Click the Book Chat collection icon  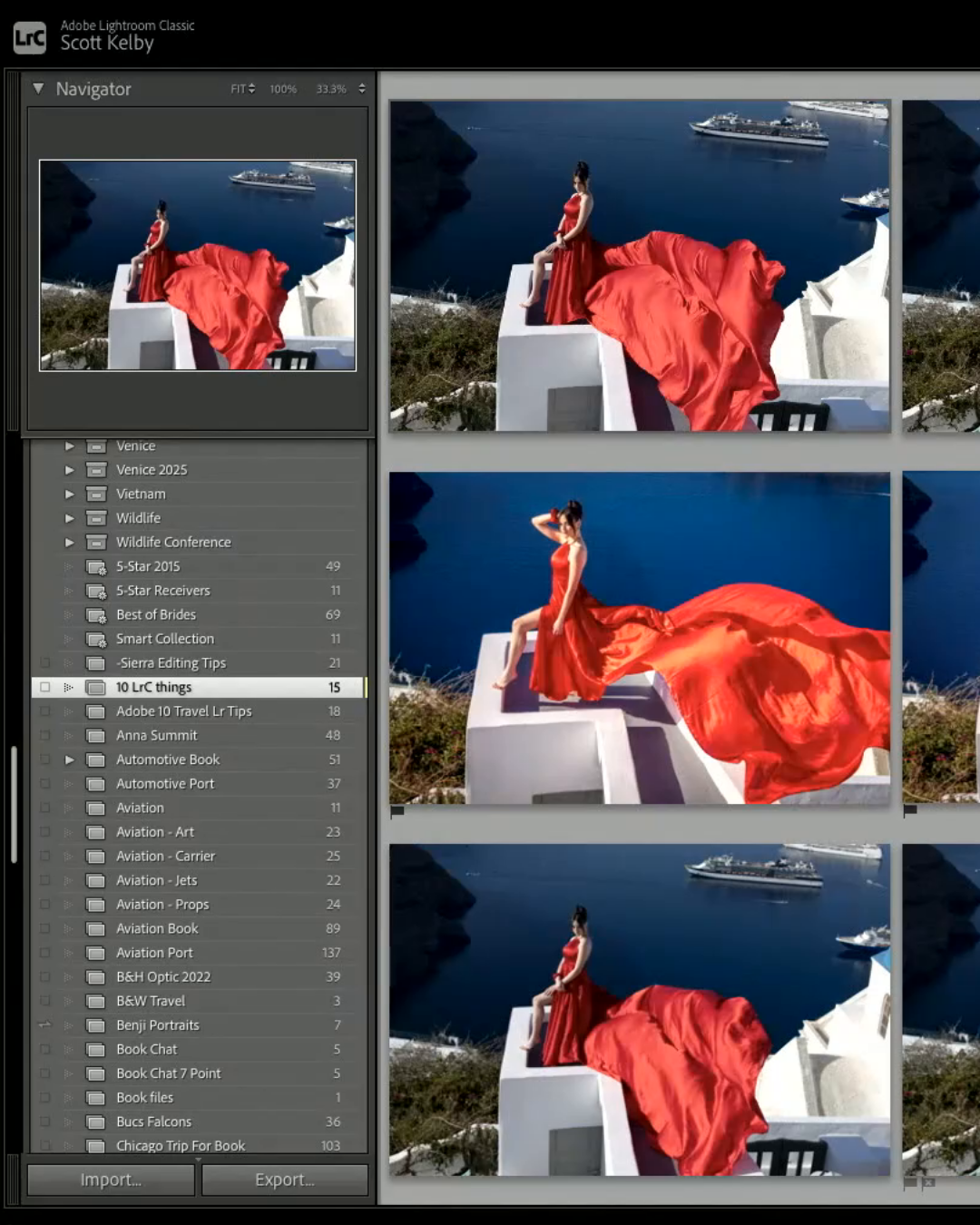(96, 1050)
